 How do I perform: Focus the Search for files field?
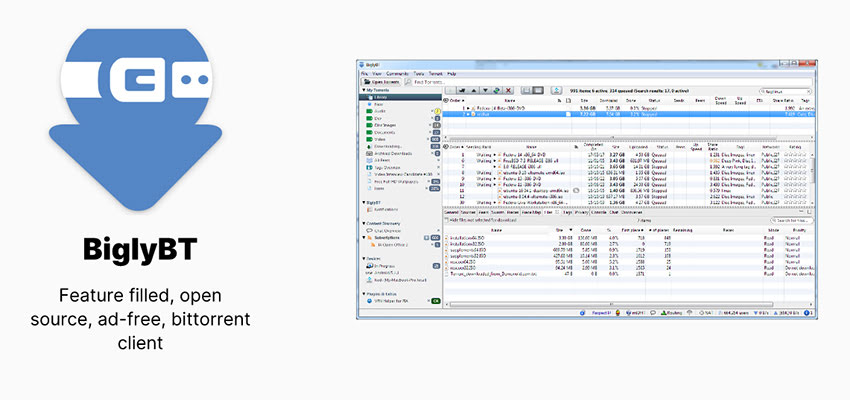point(792,221)
